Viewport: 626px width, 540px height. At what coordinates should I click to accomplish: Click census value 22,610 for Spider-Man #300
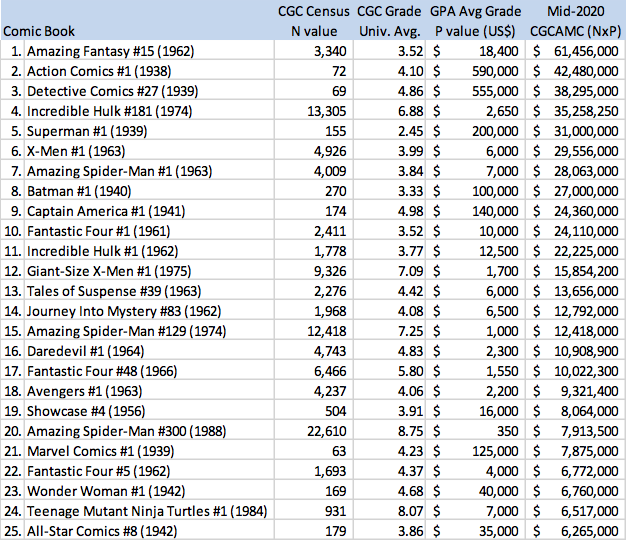tap(327, 431)
